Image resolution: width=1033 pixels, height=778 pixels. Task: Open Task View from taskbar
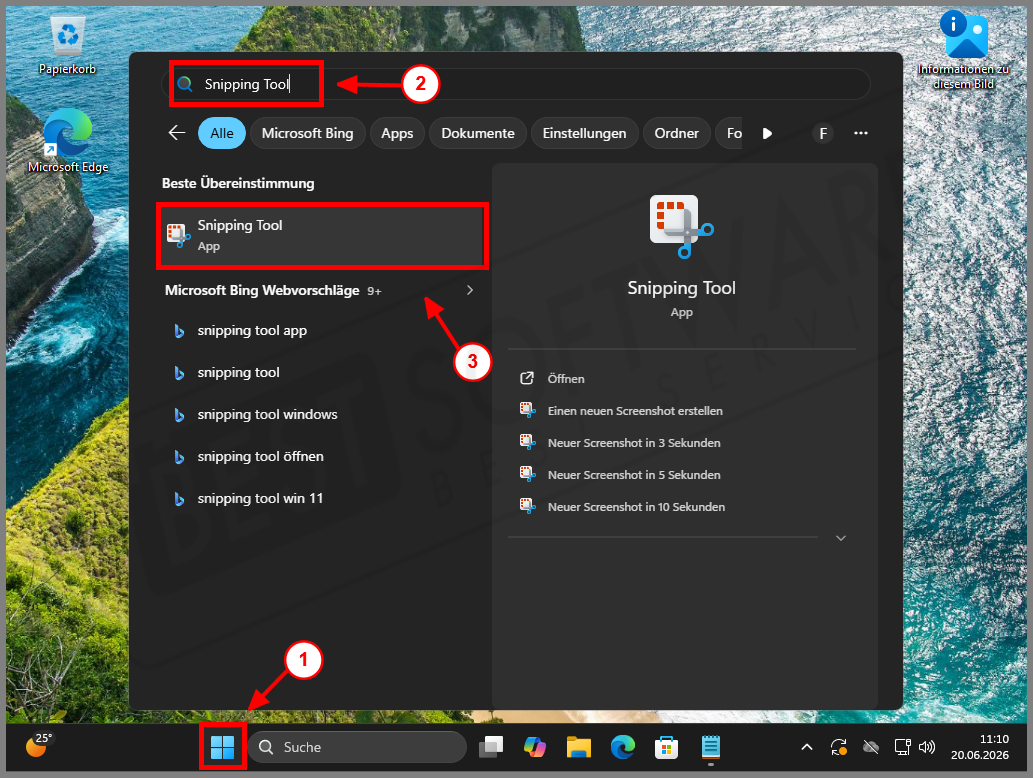(x=491, y=747)
